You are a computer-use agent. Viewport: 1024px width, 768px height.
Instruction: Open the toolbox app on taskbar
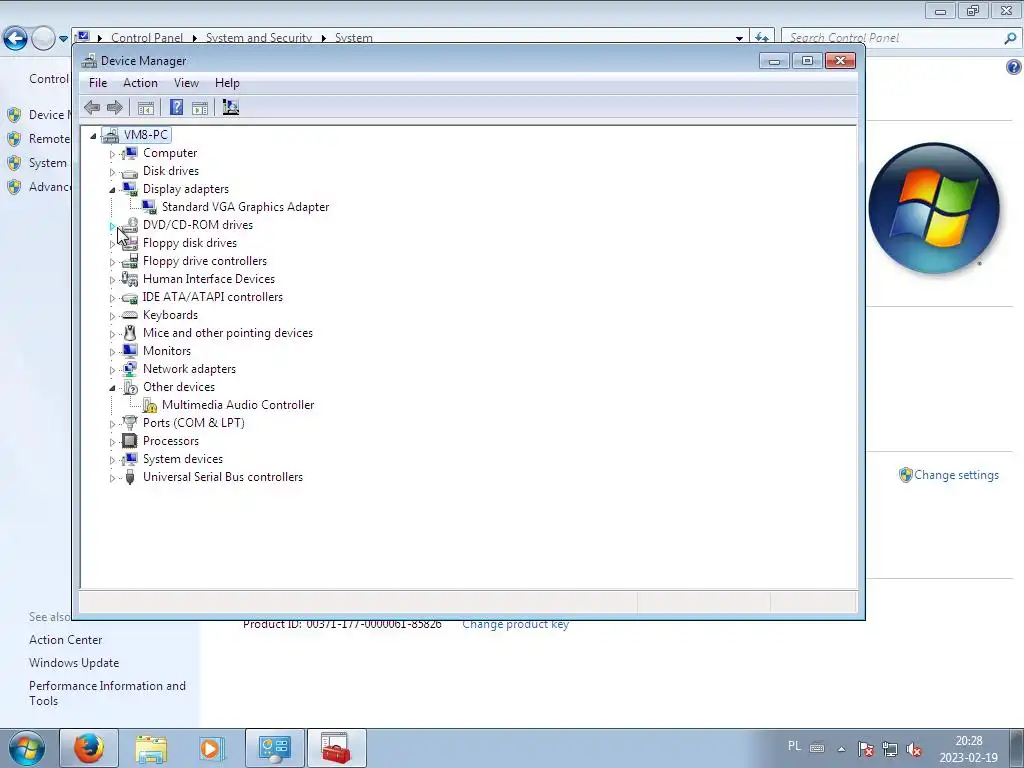click(x=336, y=748)
